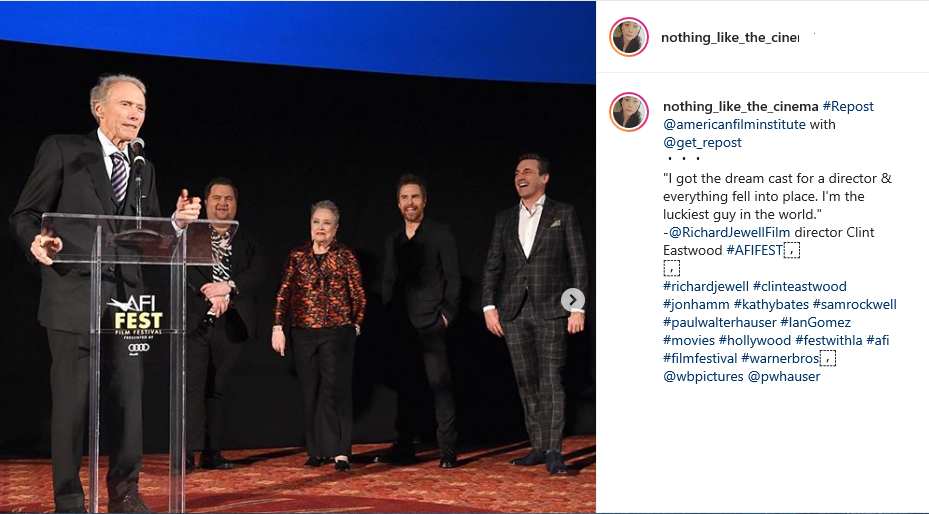Visit the @wbpictures profile mention
The width and height of the screenshot is (929, 514).
click(x=703, y=377)
